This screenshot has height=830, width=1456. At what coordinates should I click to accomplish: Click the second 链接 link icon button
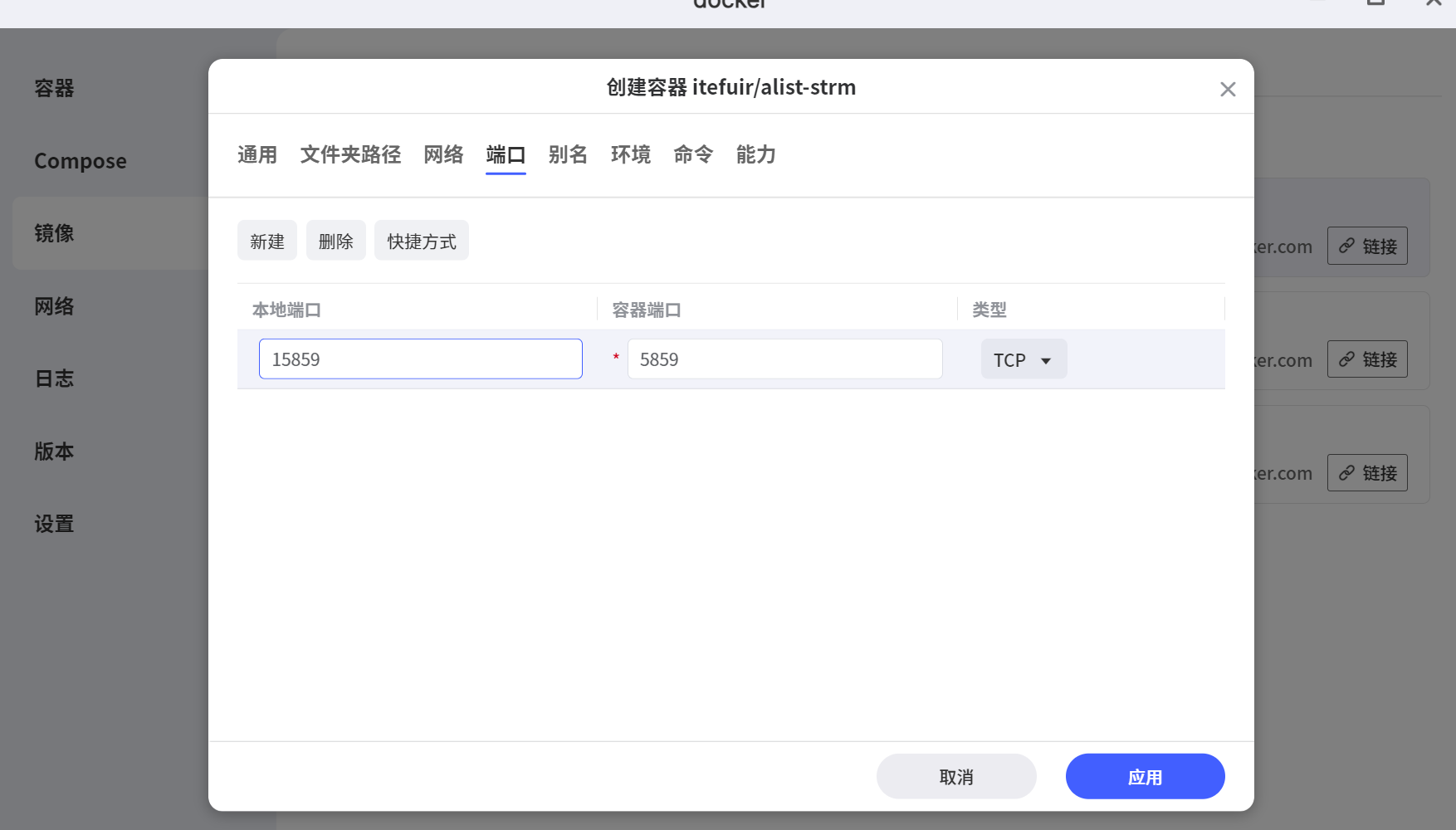click(x=1367, y=359)
